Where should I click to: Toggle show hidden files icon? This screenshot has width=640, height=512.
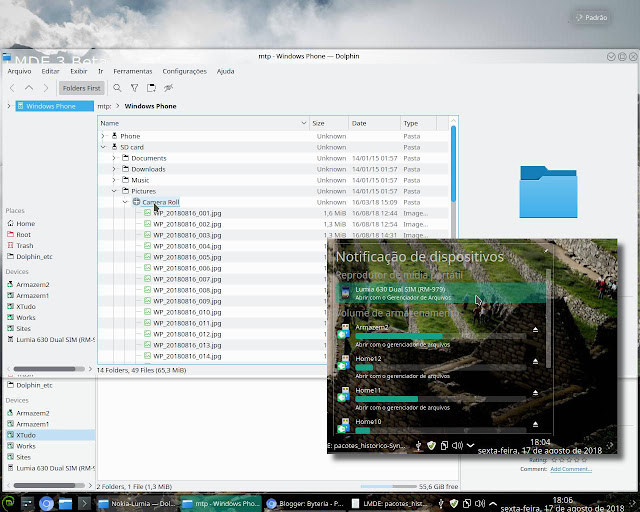[x=169, y=88]
